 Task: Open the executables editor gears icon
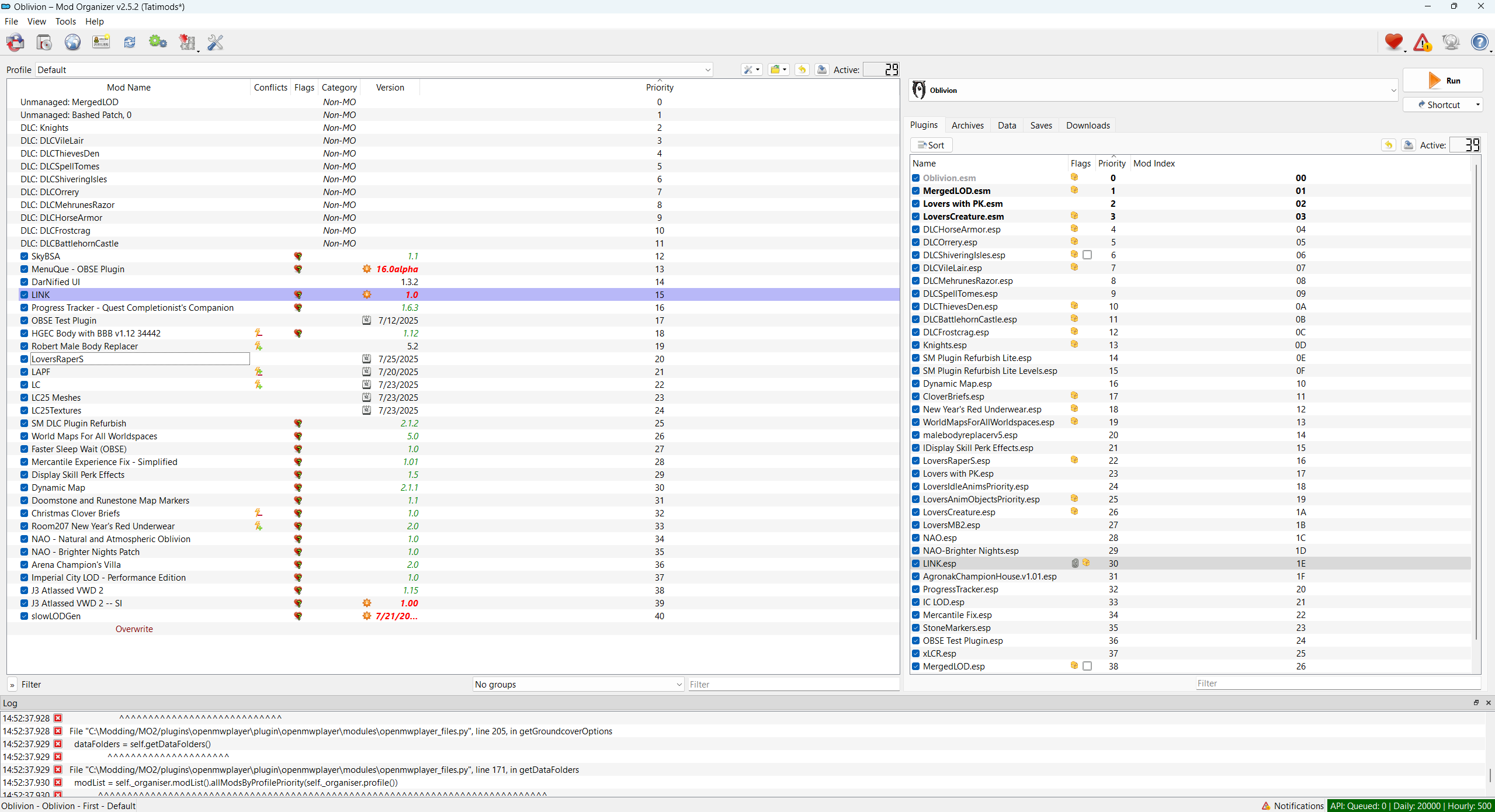coord(158,42)
